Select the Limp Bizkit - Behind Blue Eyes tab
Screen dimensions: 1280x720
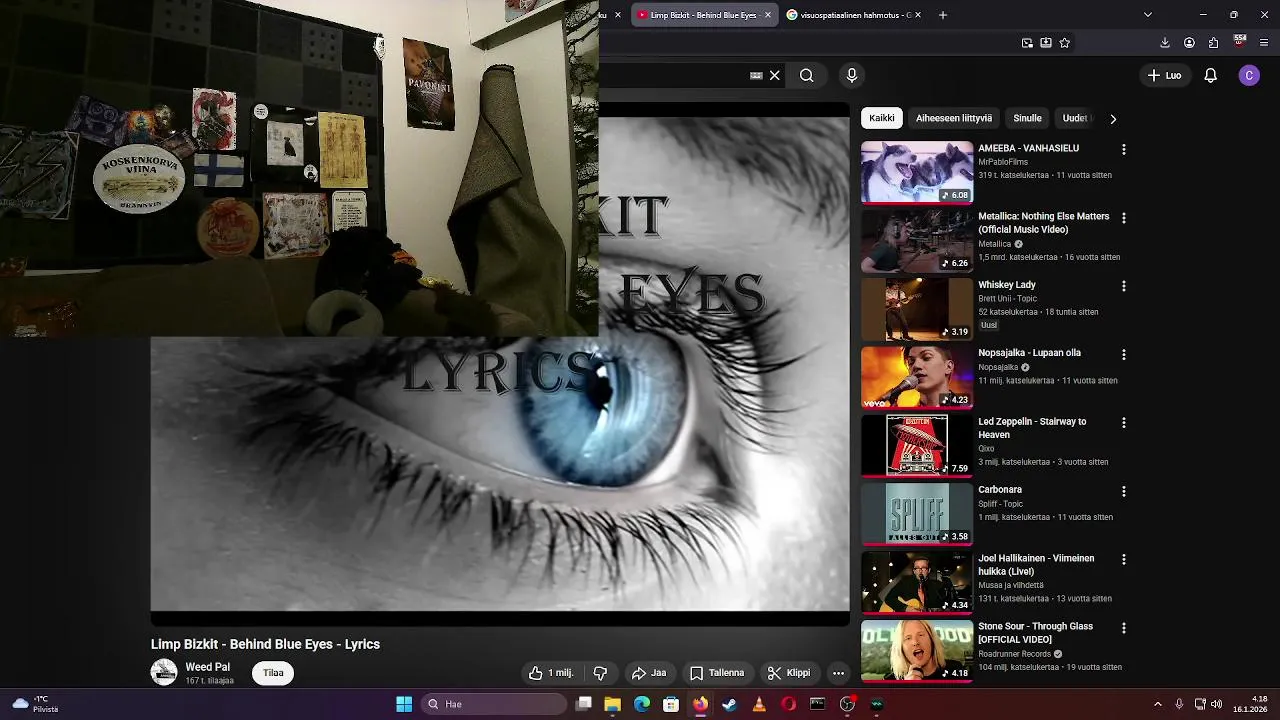point(702,15)
